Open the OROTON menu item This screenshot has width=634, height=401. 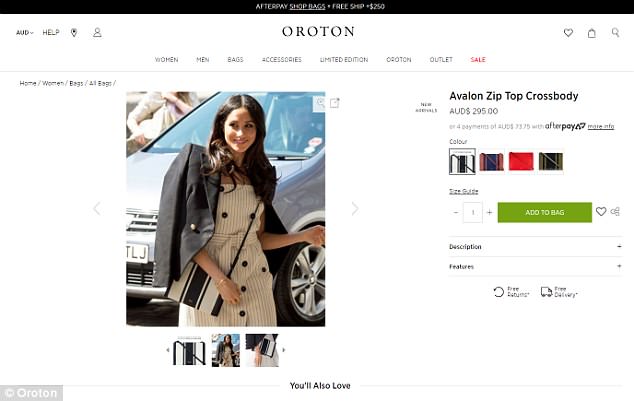click(x=399, y=59)
